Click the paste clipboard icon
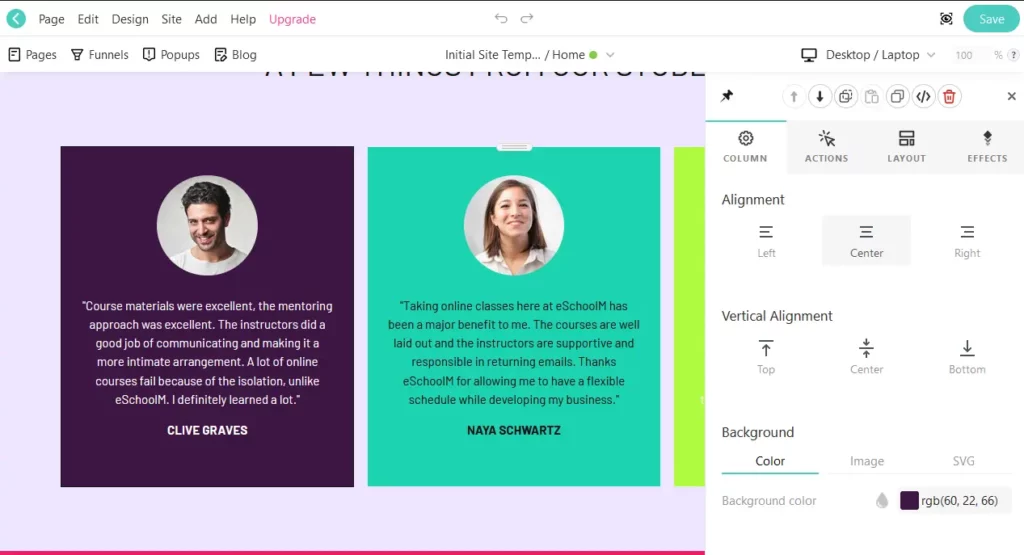Image resolution: width=1024 pixels, height=555 pixels. (871, 97)
